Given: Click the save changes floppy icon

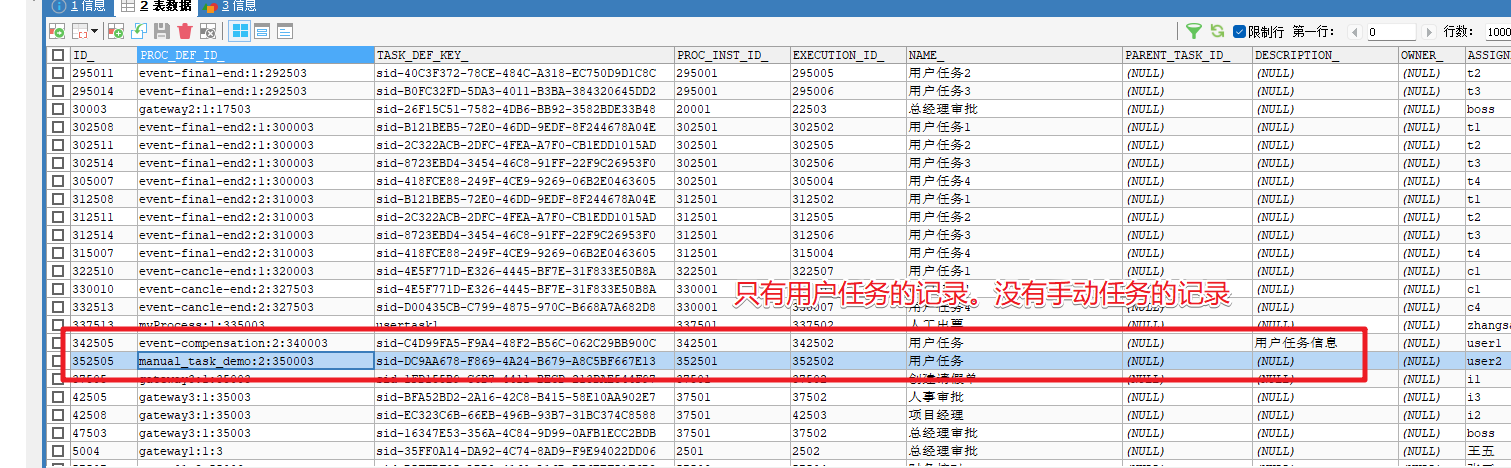Looking at the screenshot, I should tap(161, 32).
